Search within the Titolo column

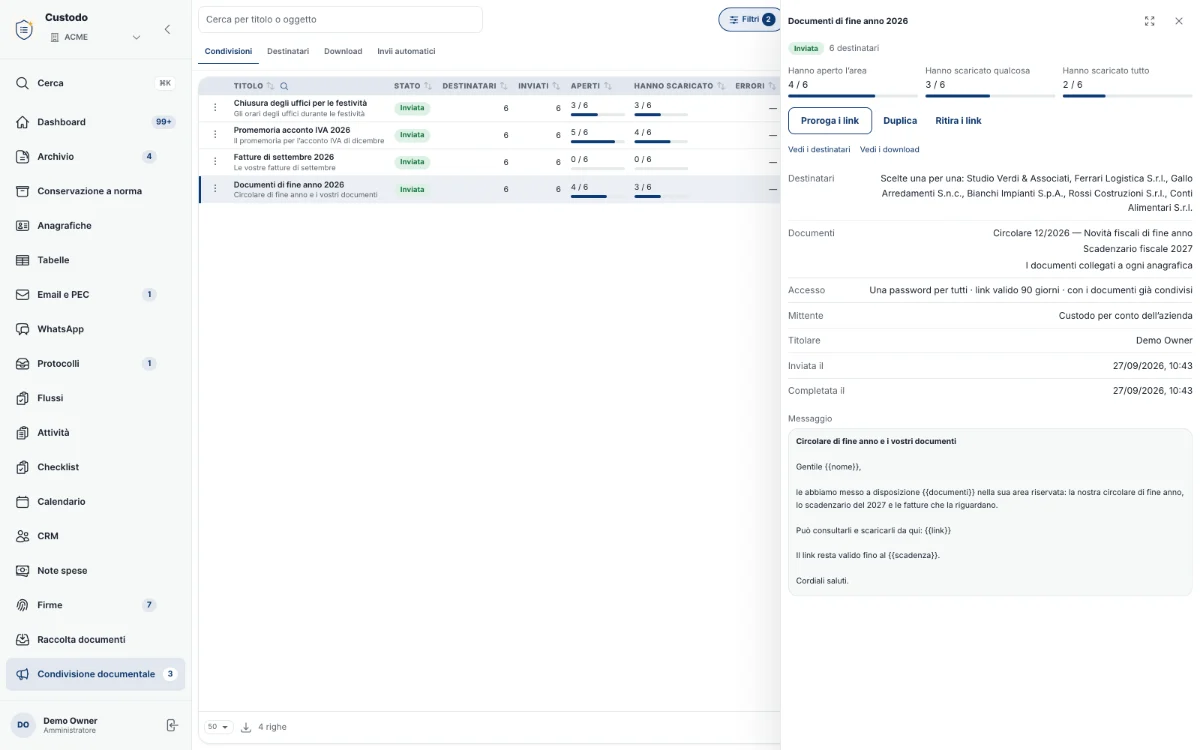[285, 86]
